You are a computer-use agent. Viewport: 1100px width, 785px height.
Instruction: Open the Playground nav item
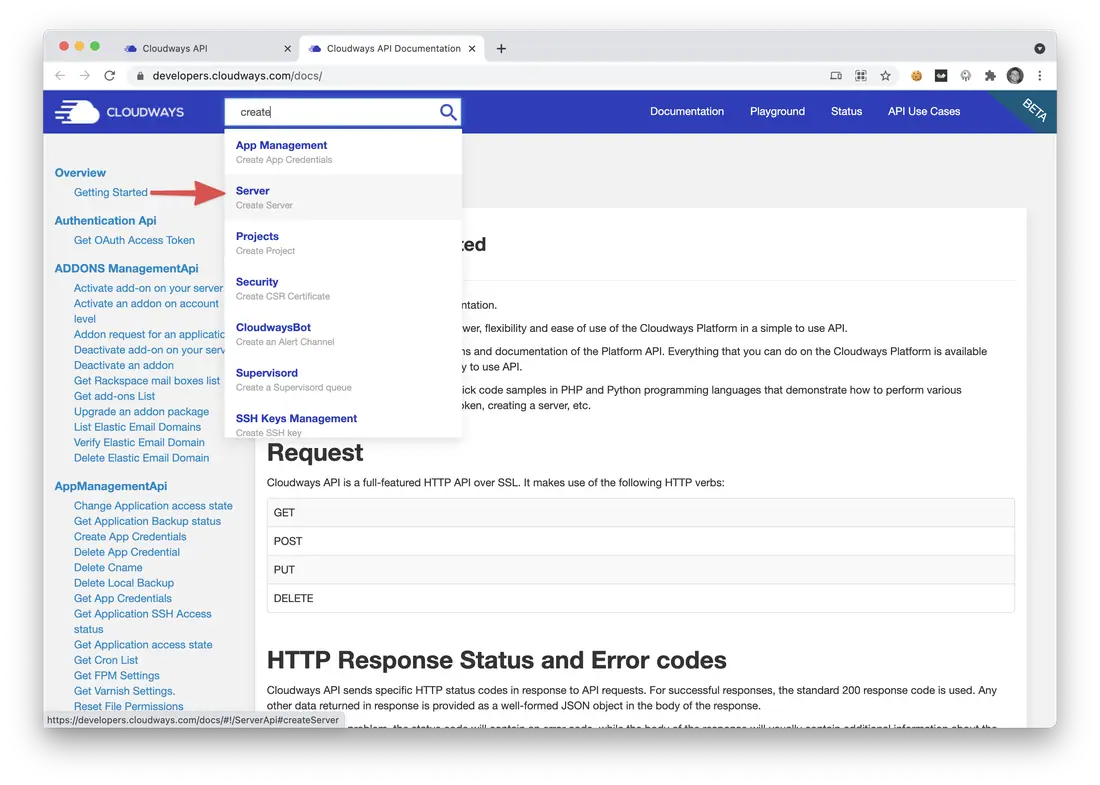point(777,112)
